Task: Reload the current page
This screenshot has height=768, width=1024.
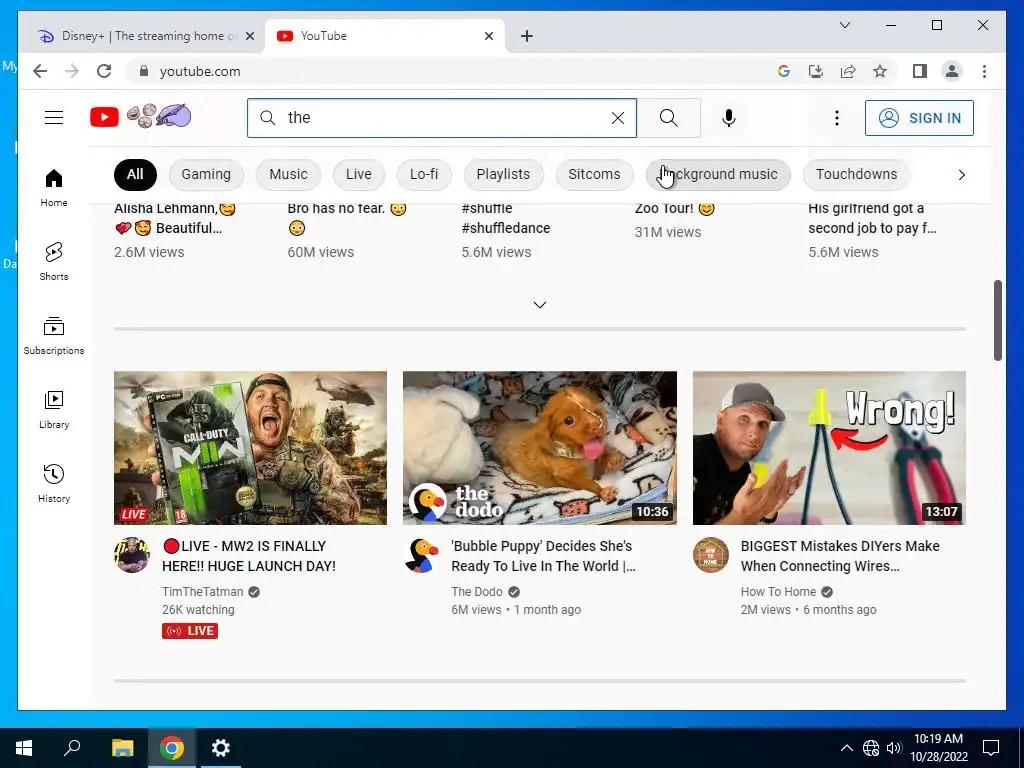Action: point(104,71)
